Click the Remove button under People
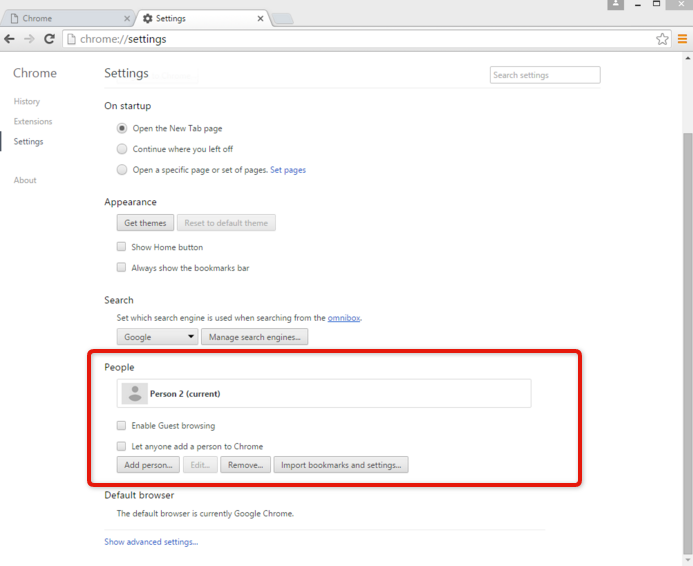The height and width of the screenshot is (566, 693). click(245, 465)
